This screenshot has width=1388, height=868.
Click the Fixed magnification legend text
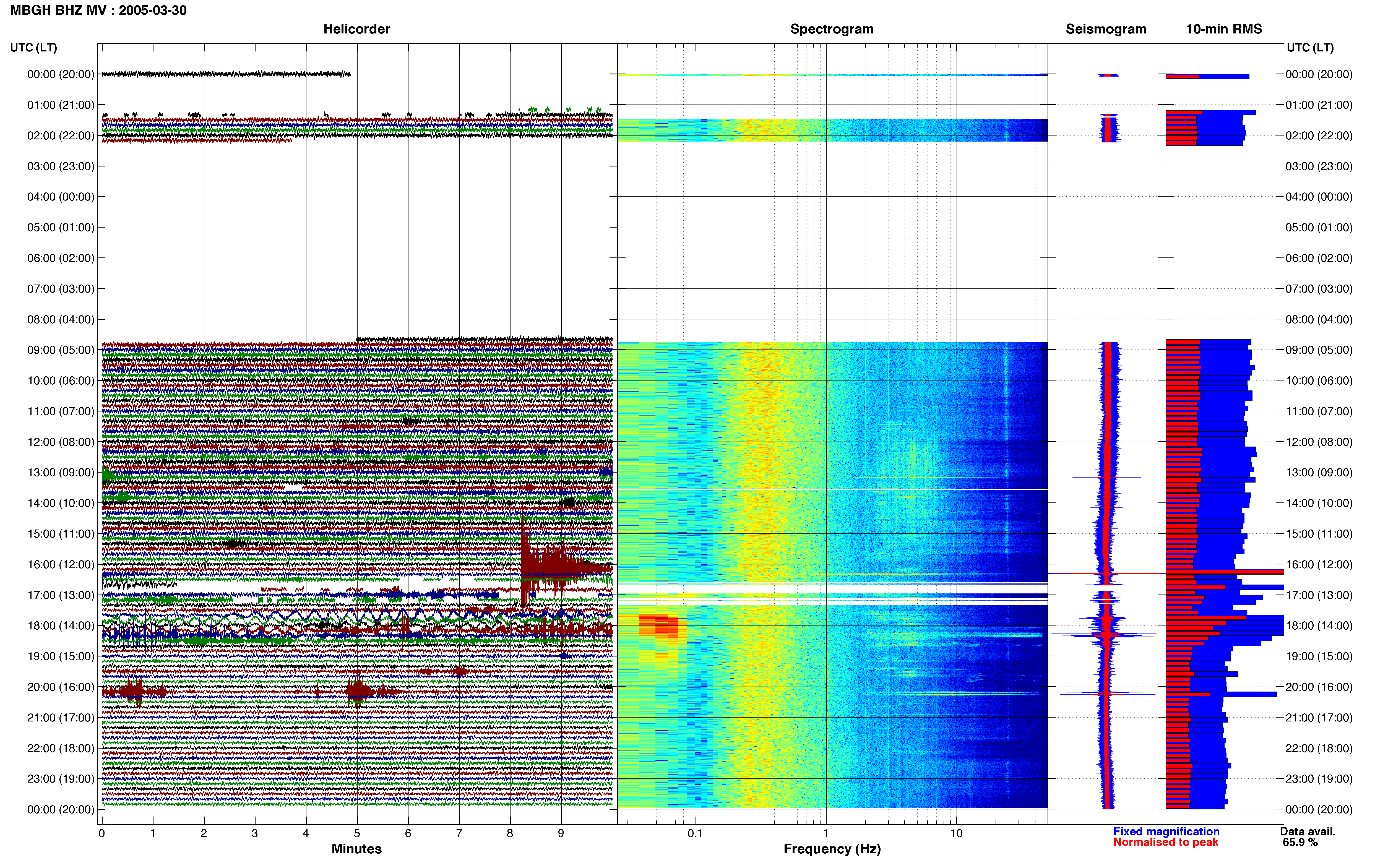[1166, 831]
